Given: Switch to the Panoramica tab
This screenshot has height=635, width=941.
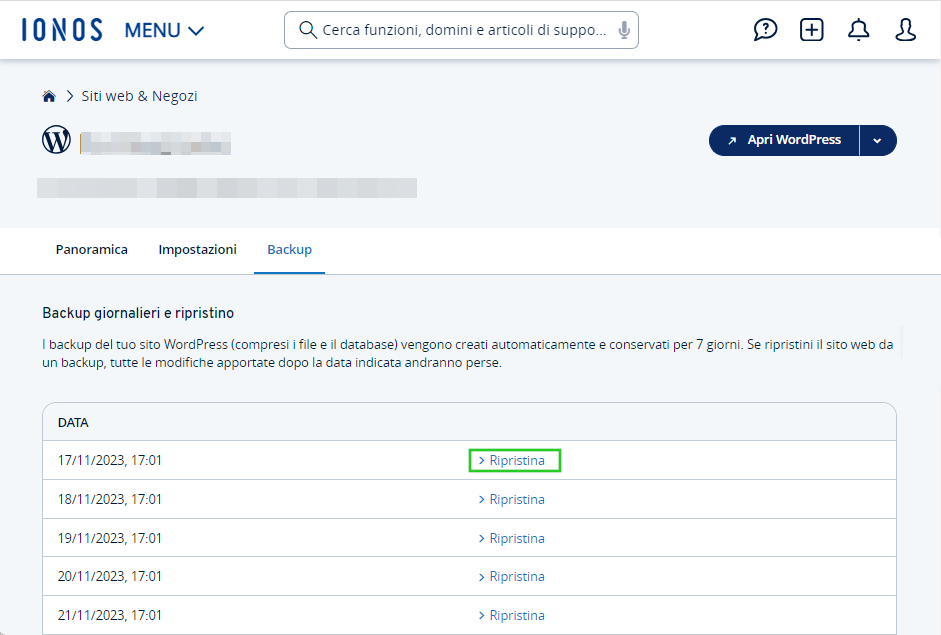Looking at the screenshot, I should (92, 250).
